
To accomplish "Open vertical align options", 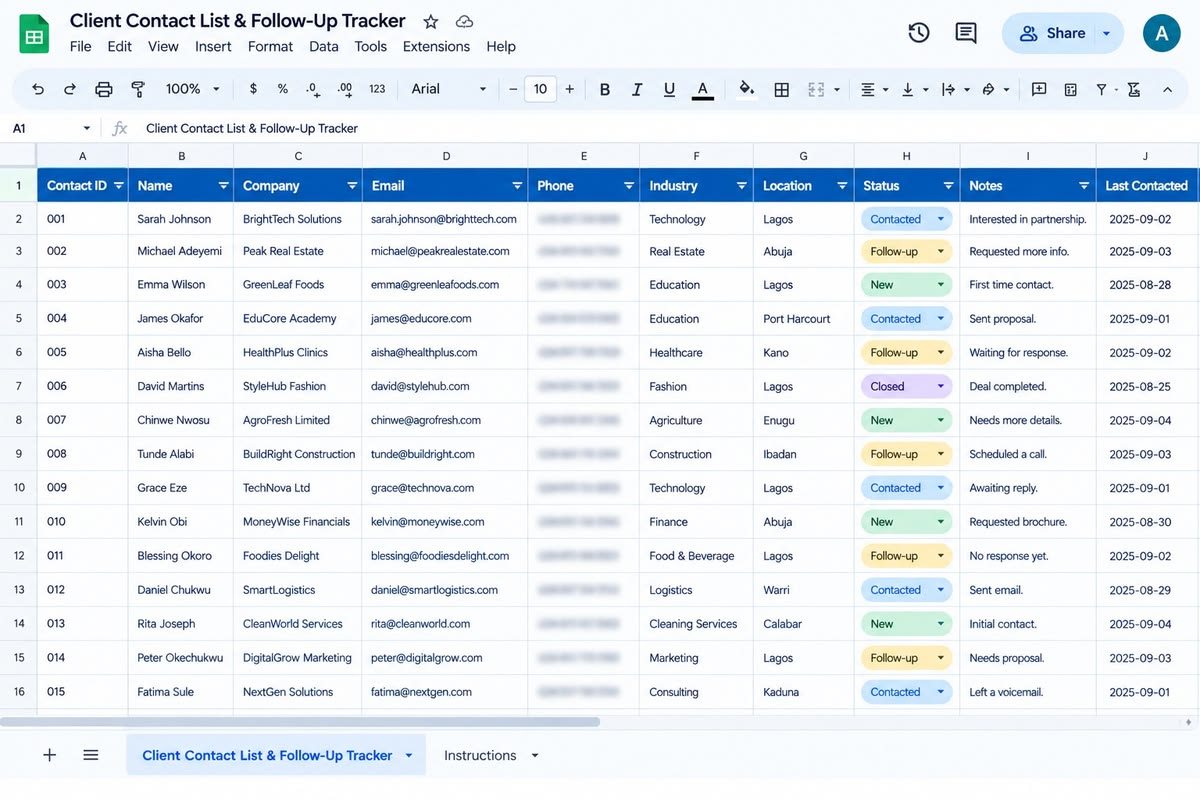I will point(914,89).
